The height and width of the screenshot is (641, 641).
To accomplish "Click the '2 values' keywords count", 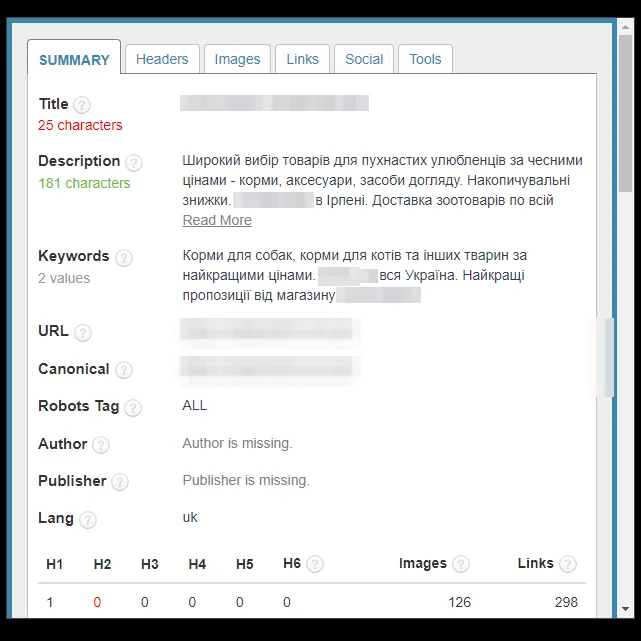I will coord(64,278).
